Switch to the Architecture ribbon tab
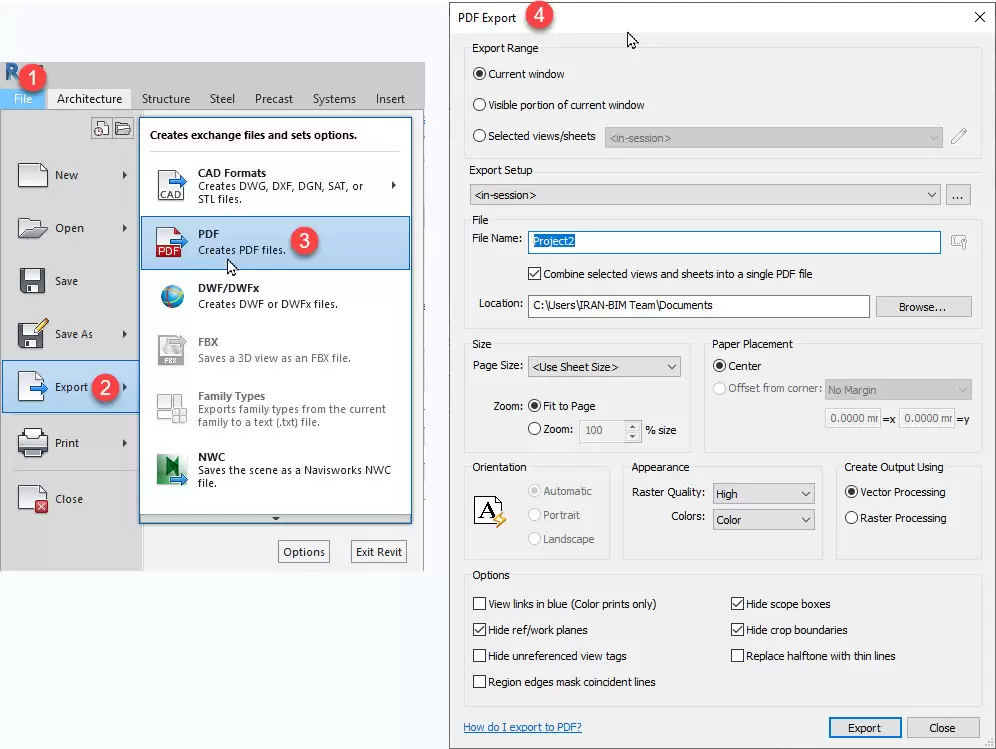The width and height of the screenshot is (996, 749). click(89, 99)
